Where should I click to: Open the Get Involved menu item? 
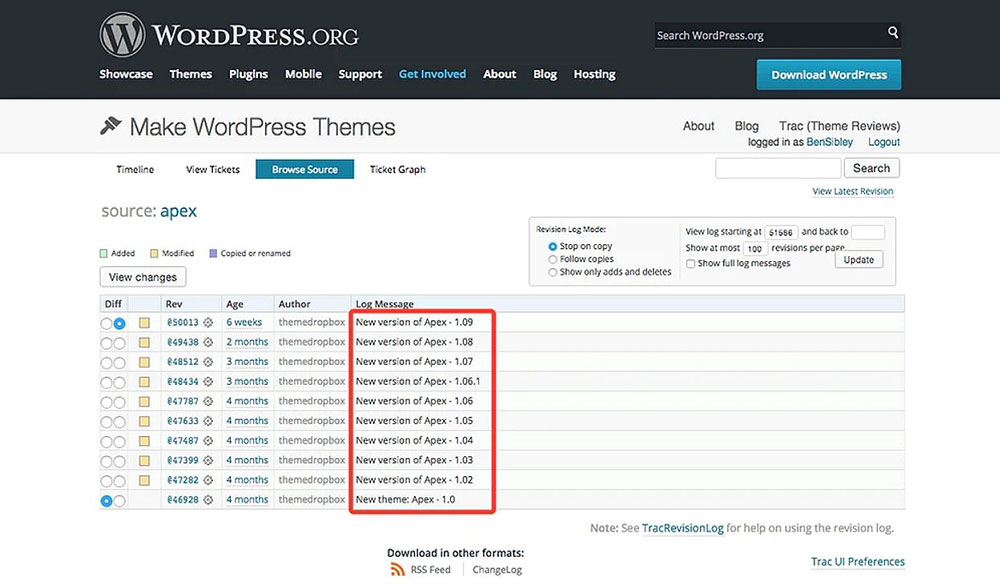pos(432,74)
